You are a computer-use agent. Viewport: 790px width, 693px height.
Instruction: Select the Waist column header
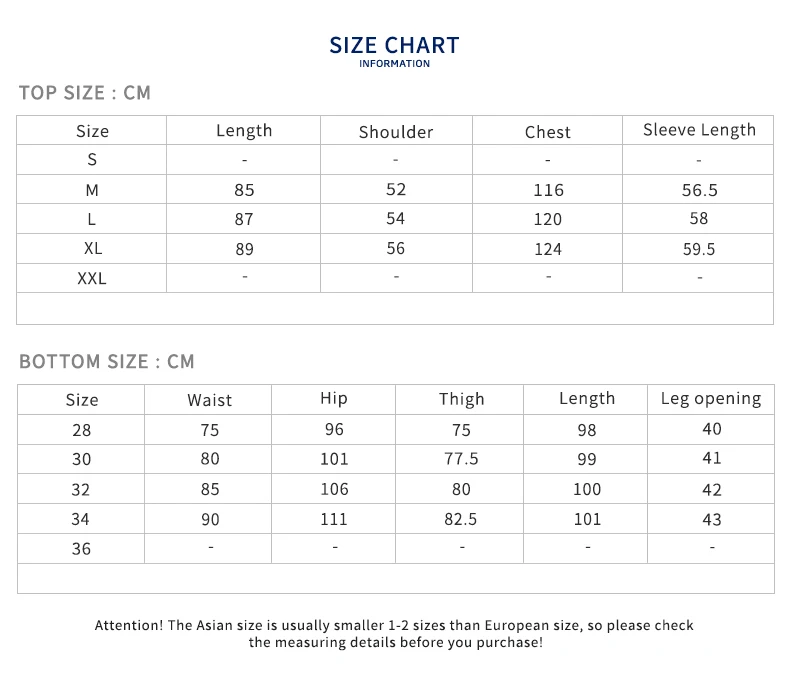point(210,400)
